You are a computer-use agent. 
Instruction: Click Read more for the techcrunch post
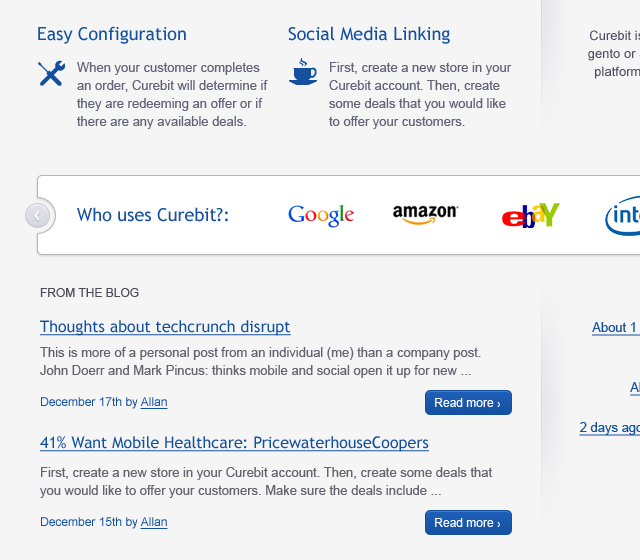pos(468,403)
